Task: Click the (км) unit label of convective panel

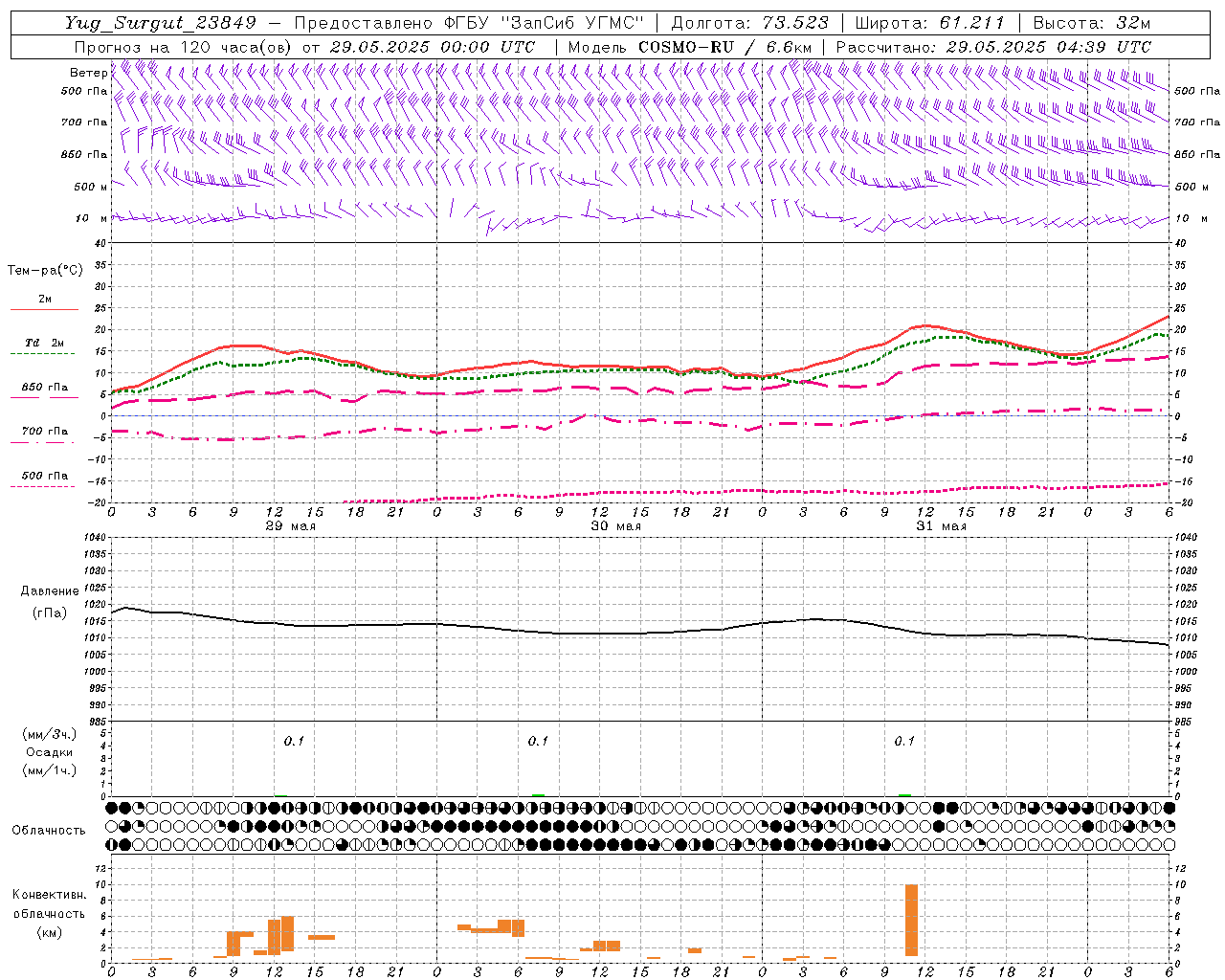Action: [x=50, y=933]
